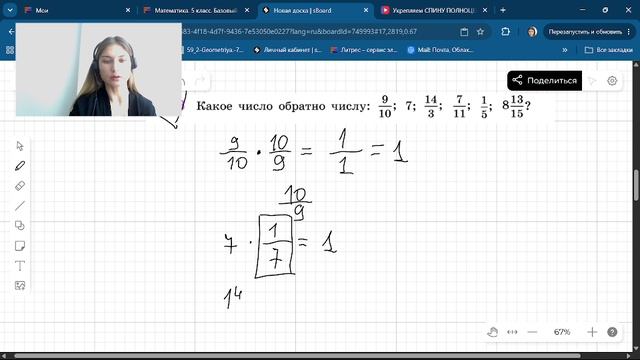The height and width of the screenshot is (360, 640).
Task: Click the browser back arrow
Action: tap(11, 31)
